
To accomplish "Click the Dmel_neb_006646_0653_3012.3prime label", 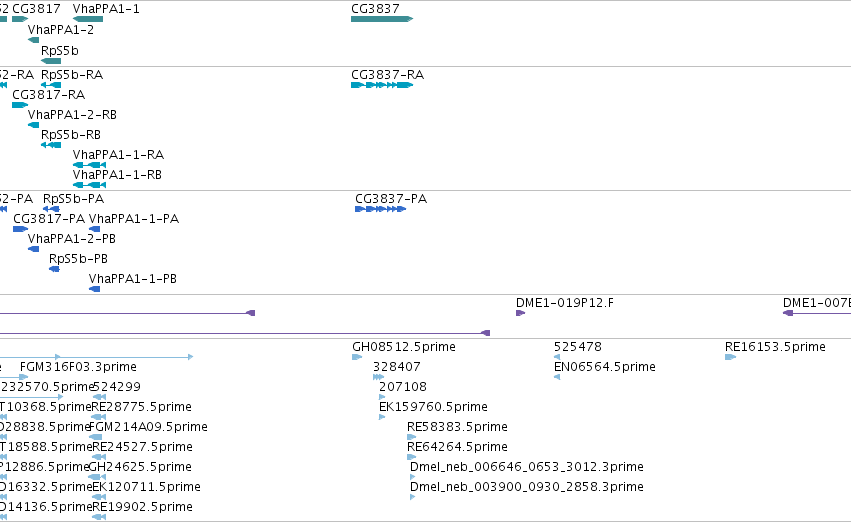I will point(526,468).
